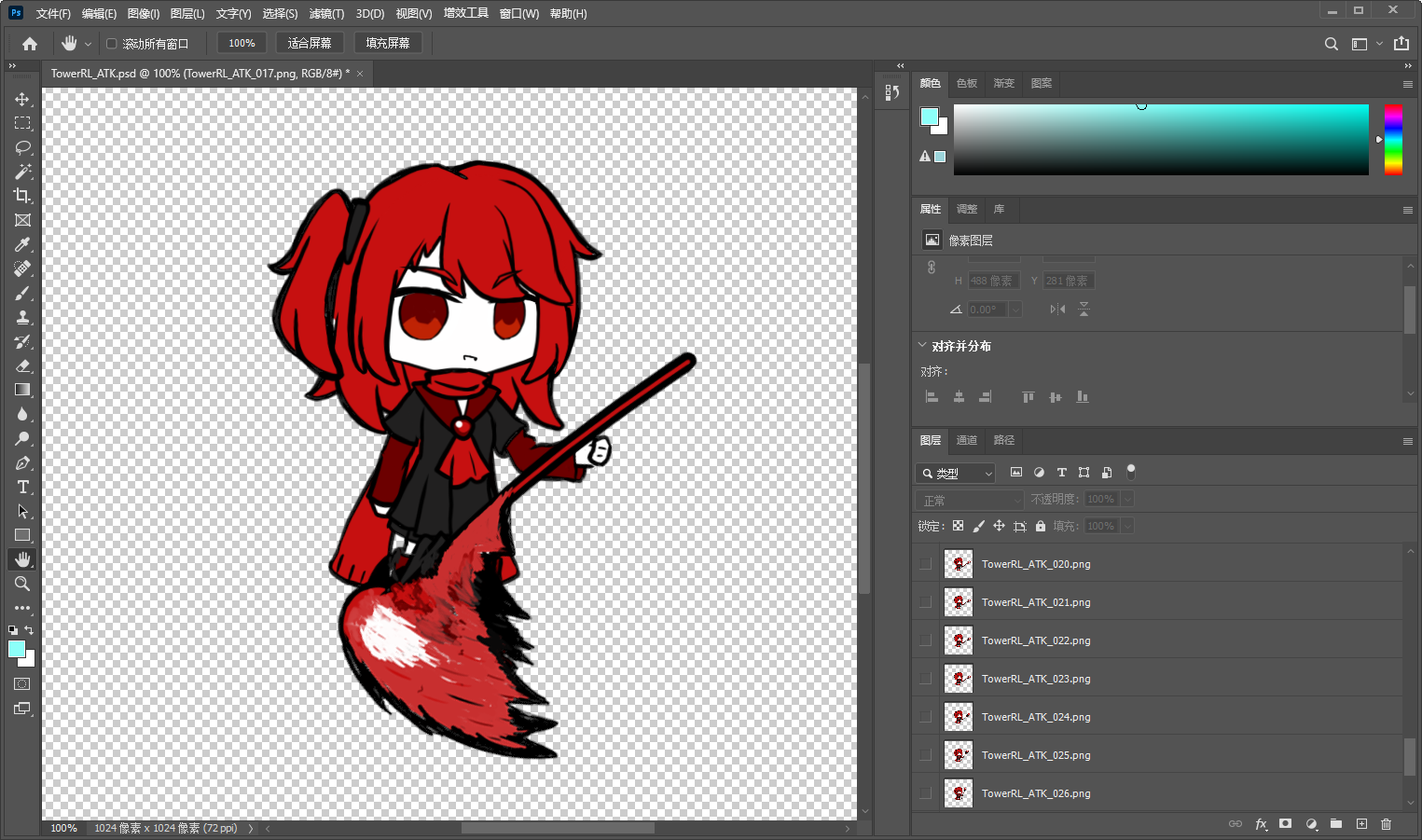Select the Blur tool
This screenshot has width=1422, height=840.
coord(22,414)
